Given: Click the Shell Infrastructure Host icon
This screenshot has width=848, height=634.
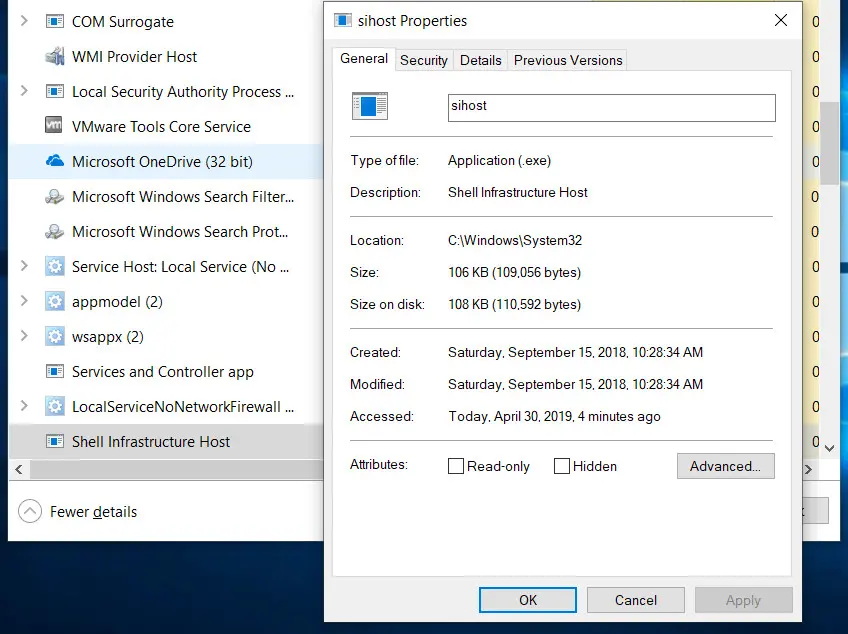Looking at the screenshot, I should [x=54, y=442].
